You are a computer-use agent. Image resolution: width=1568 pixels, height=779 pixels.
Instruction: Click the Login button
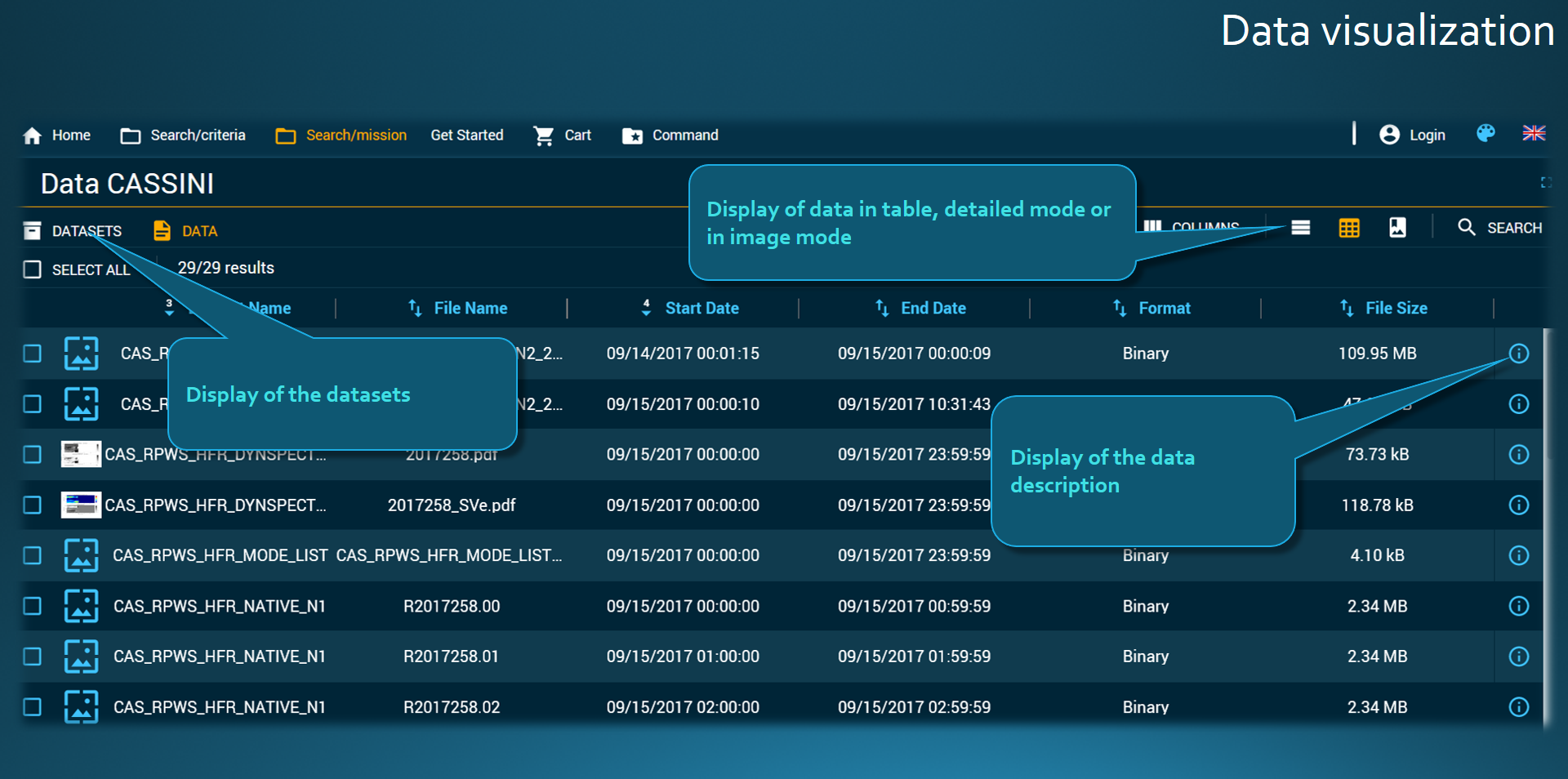(1412, 135)
